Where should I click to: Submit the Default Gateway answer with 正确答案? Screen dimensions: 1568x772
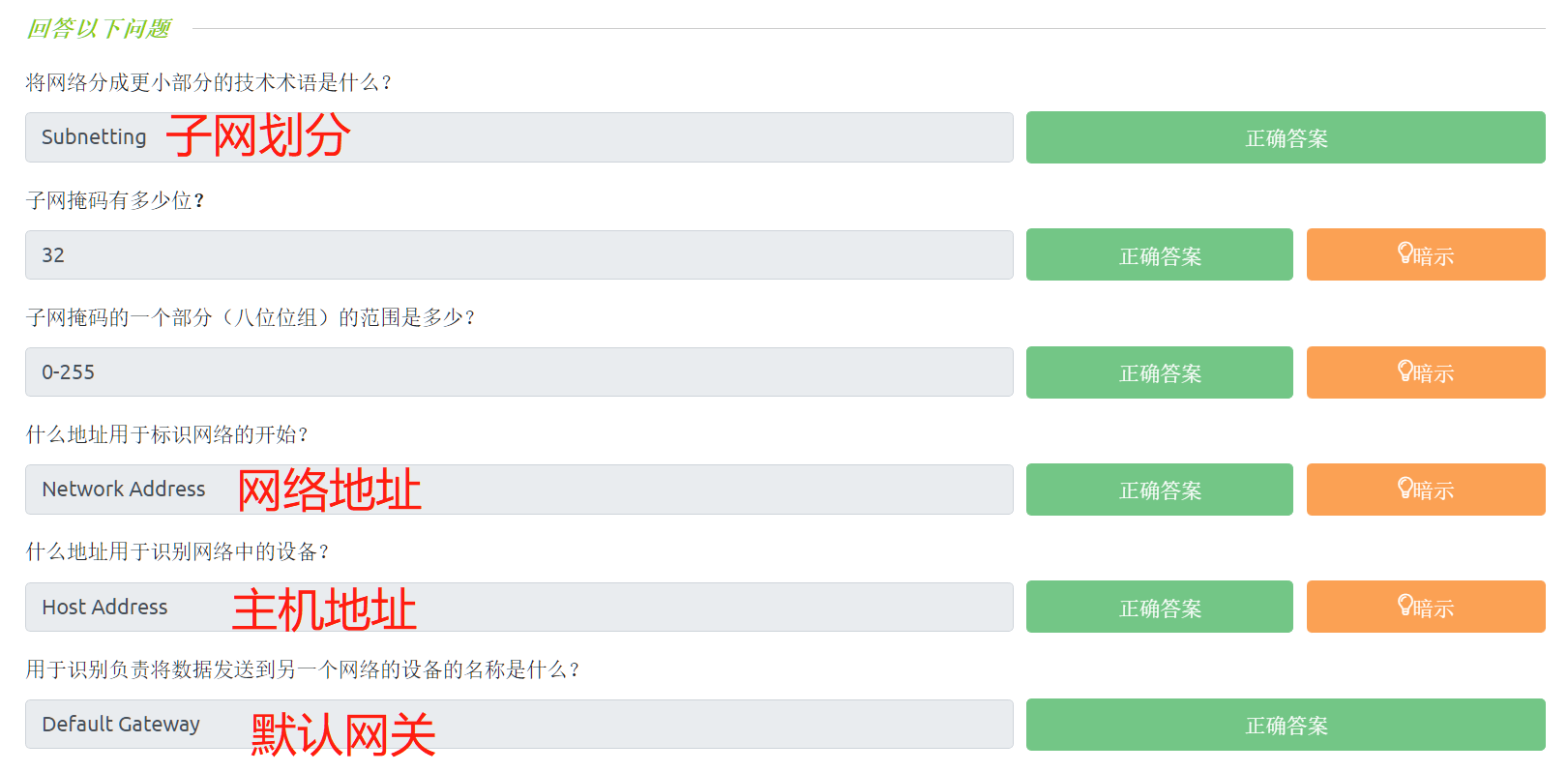1285,725
